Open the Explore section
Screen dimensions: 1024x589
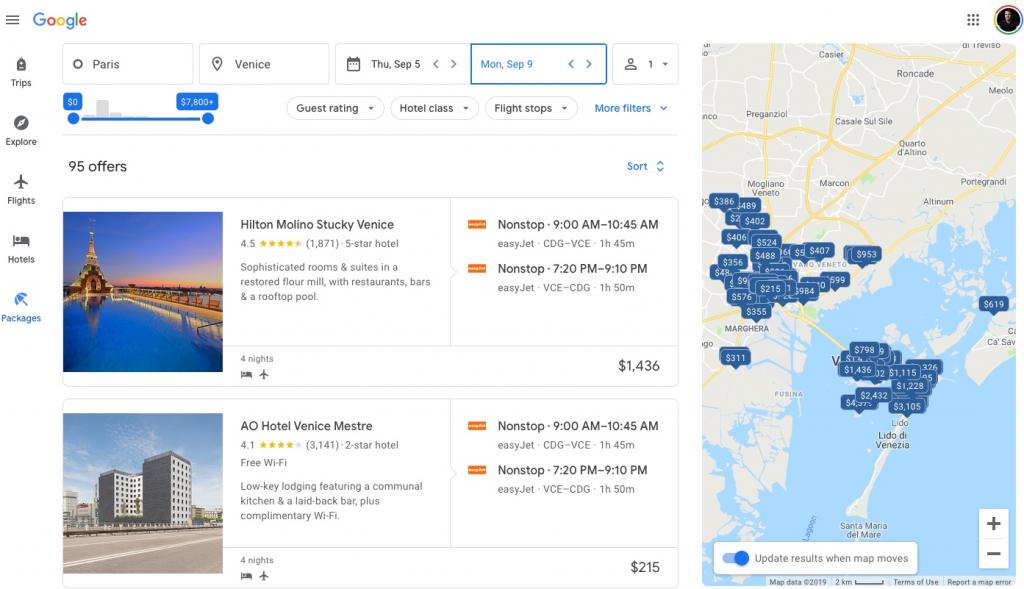click(x=21, y=131)
